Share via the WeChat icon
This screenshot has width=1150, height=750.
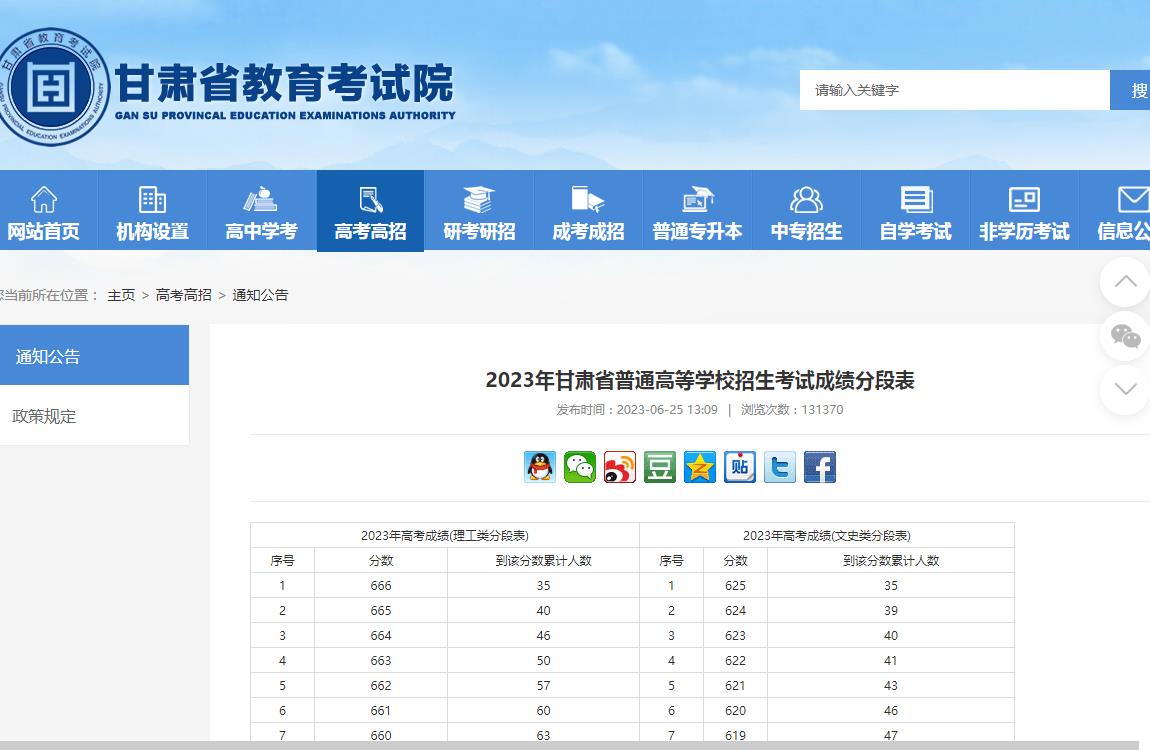(580, 467)
